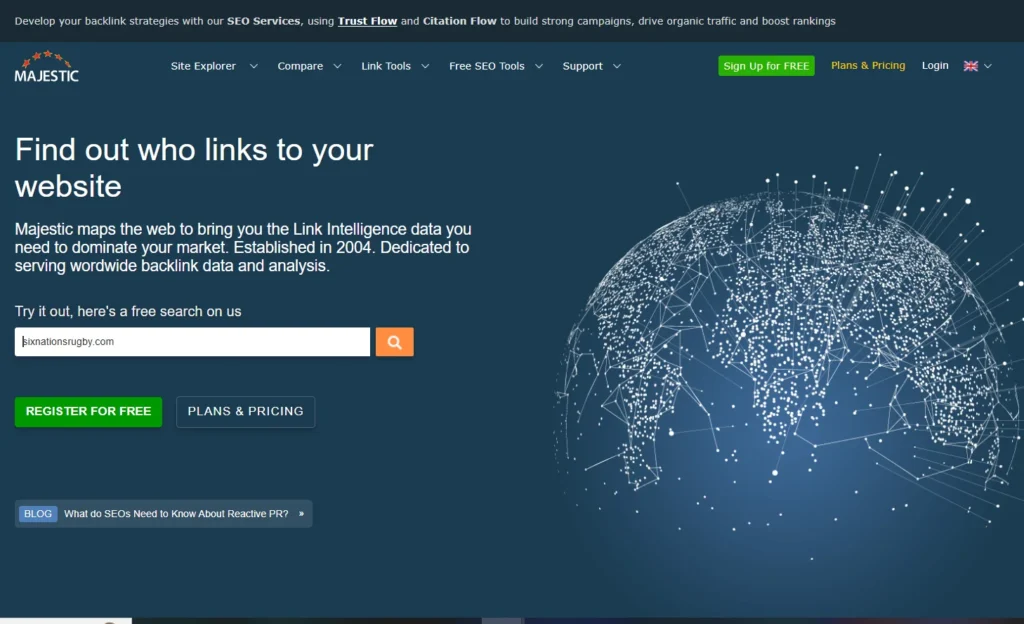This screenshot has height=624, width=1024.
Task: Click the orange magnifying glass search button
Action: point(394,342)
